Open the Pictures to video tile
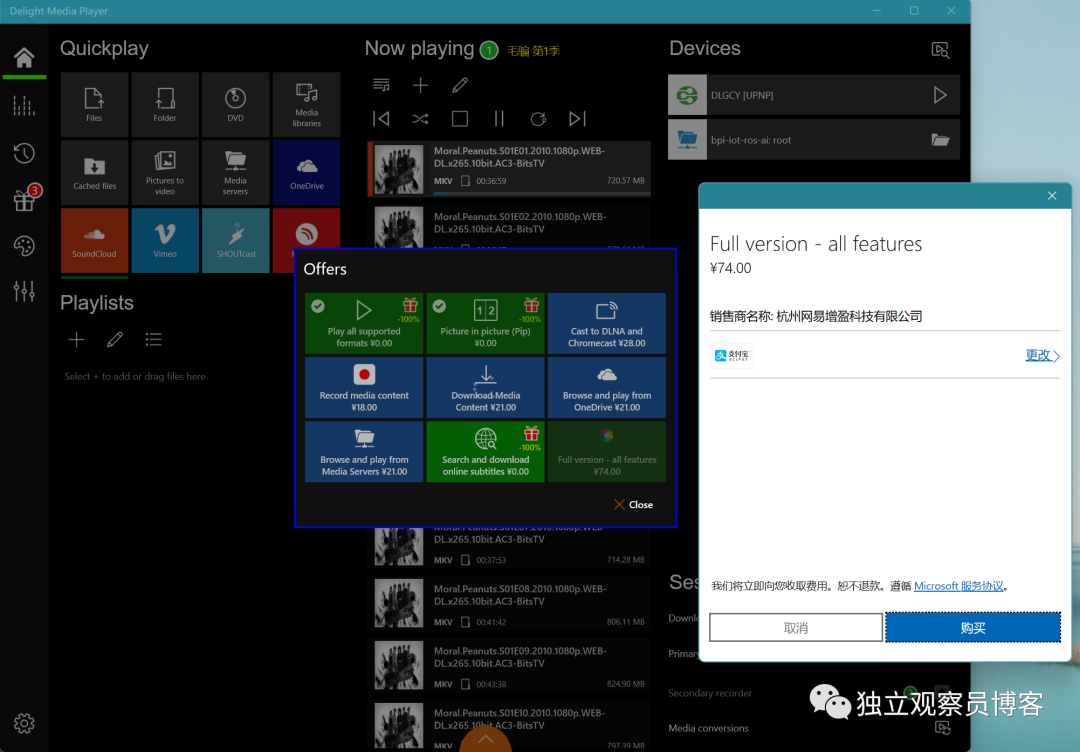The width and height of the screenshot is (1080, 752). coord(165,173)
